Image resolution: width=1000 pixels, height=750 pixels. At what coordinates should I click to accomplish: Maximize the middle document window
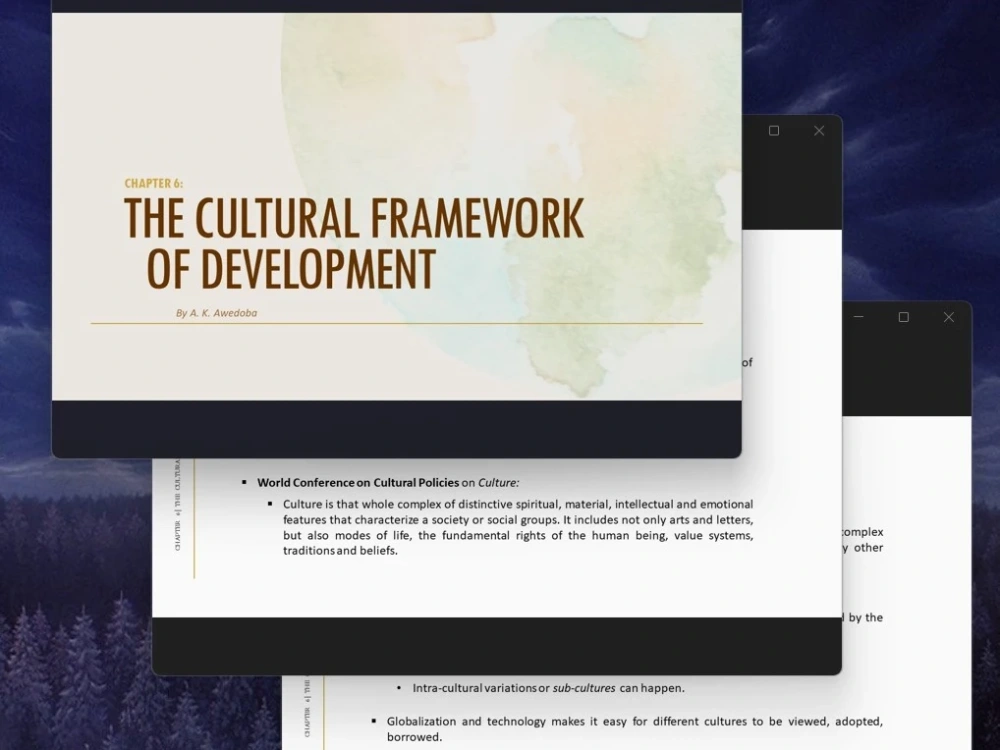point(774,131)
